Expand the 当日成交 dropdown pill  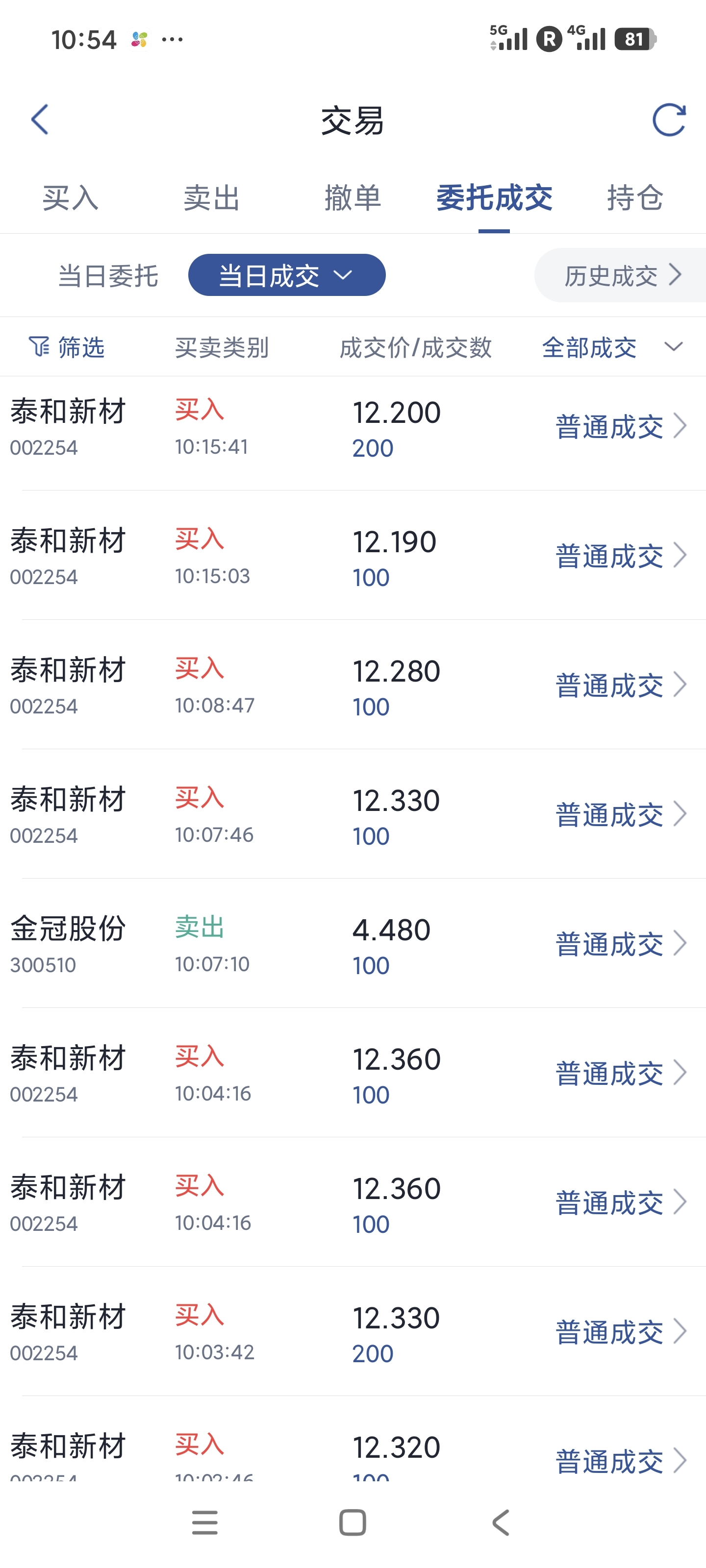tap(286, 276)
